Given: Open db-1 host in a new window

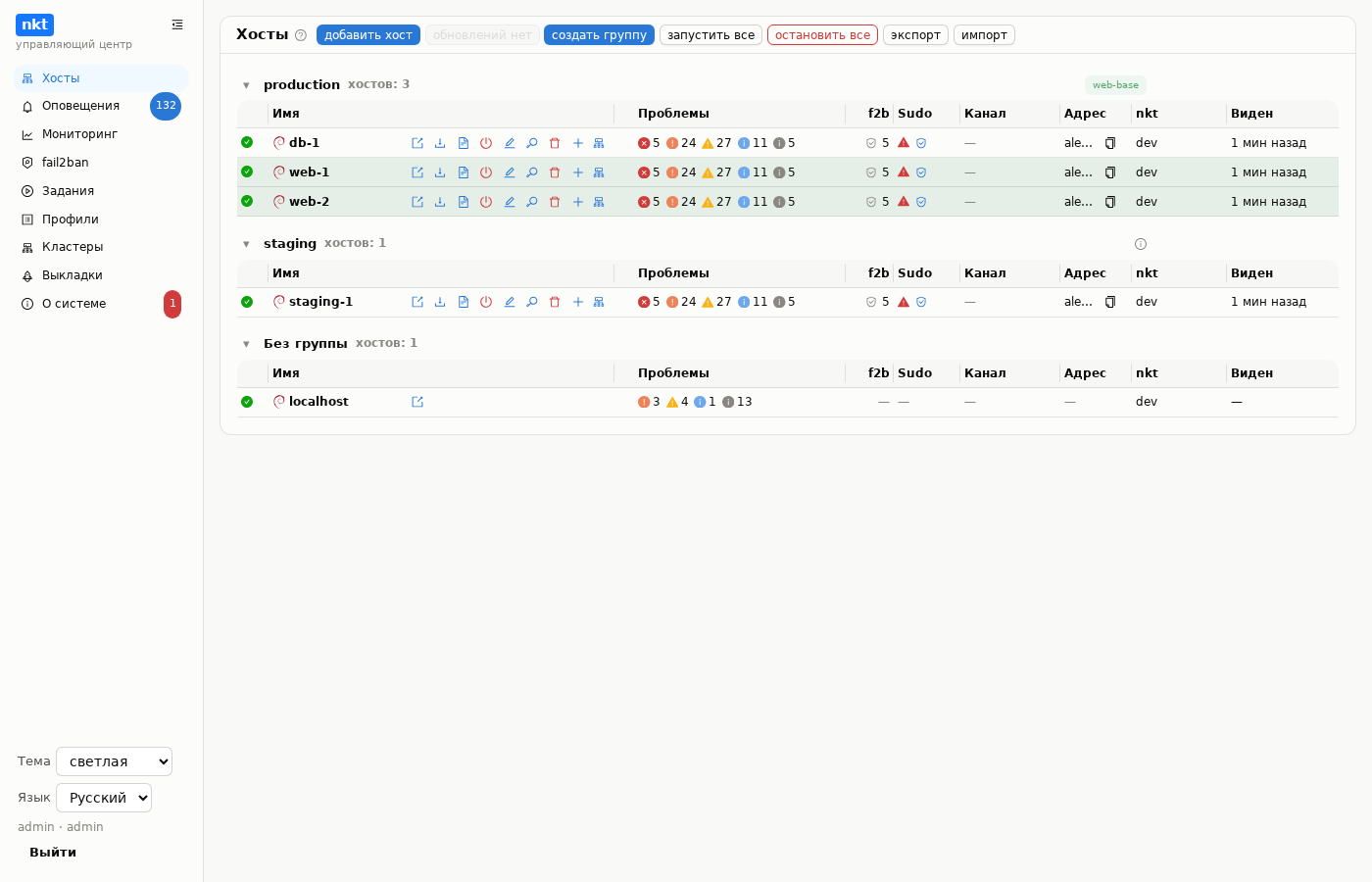Looking at the screenshot, I should click(x=417, y=143).
